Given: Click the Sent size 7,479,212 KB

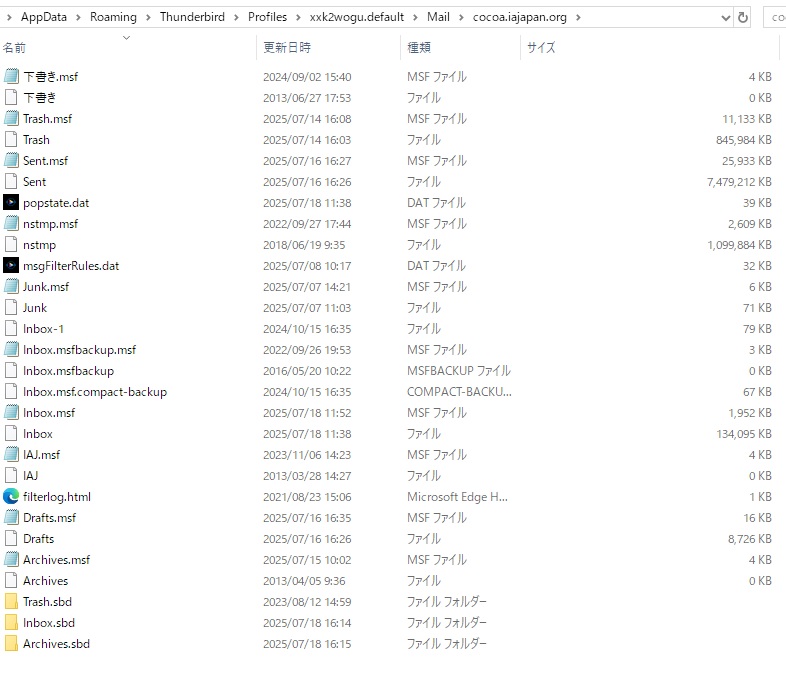Looking at the screenshot, I should [x=739, y=182].
